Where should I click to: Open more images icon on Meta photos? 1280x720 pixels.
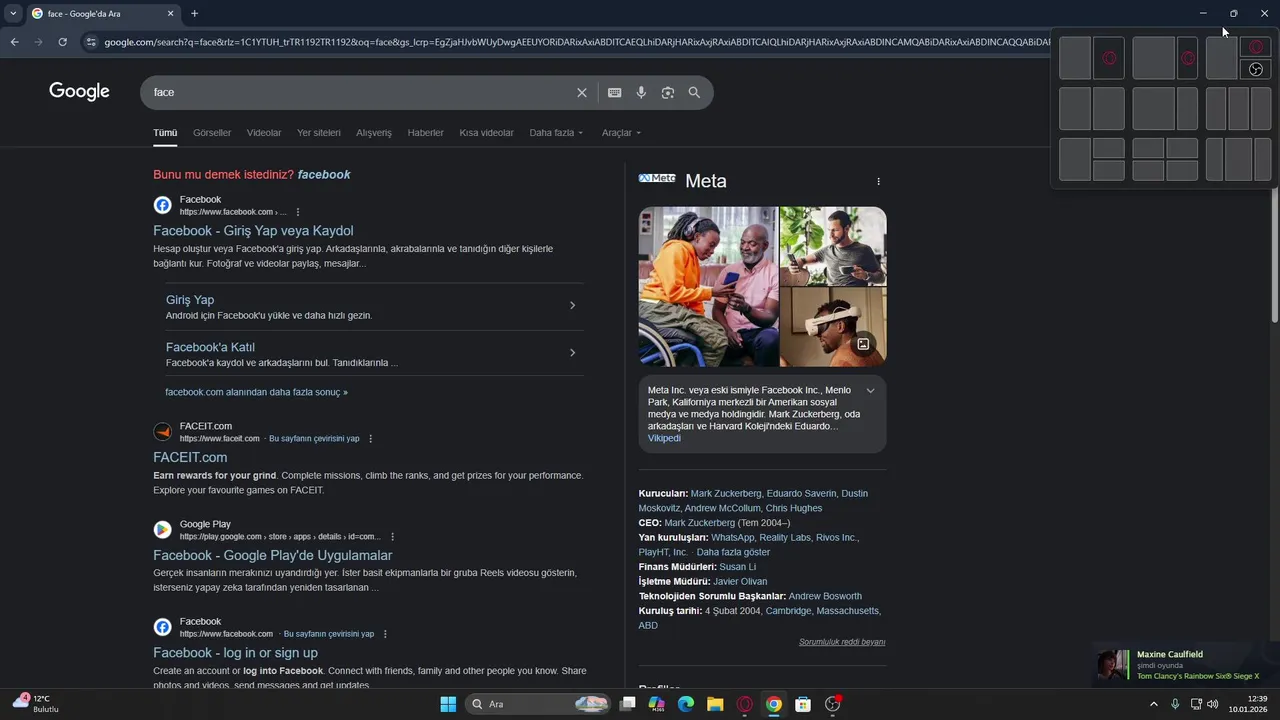[863, 344]
